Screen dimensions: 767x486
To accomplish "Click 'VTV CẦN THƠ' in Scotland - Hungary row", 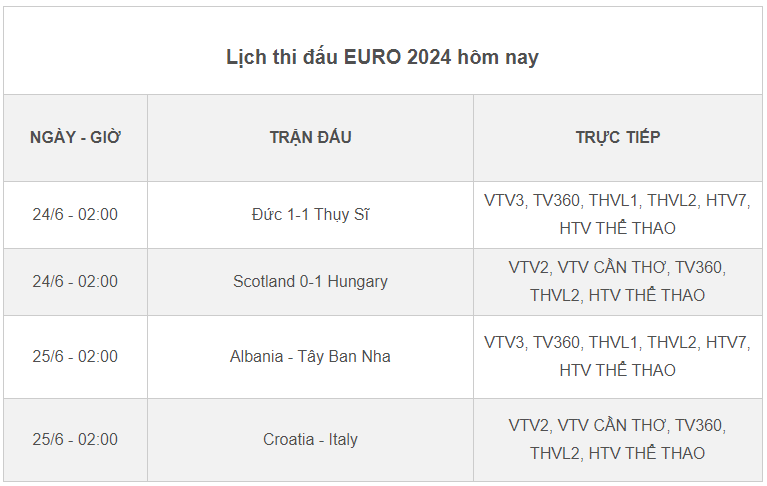I will tap(611, 268).
